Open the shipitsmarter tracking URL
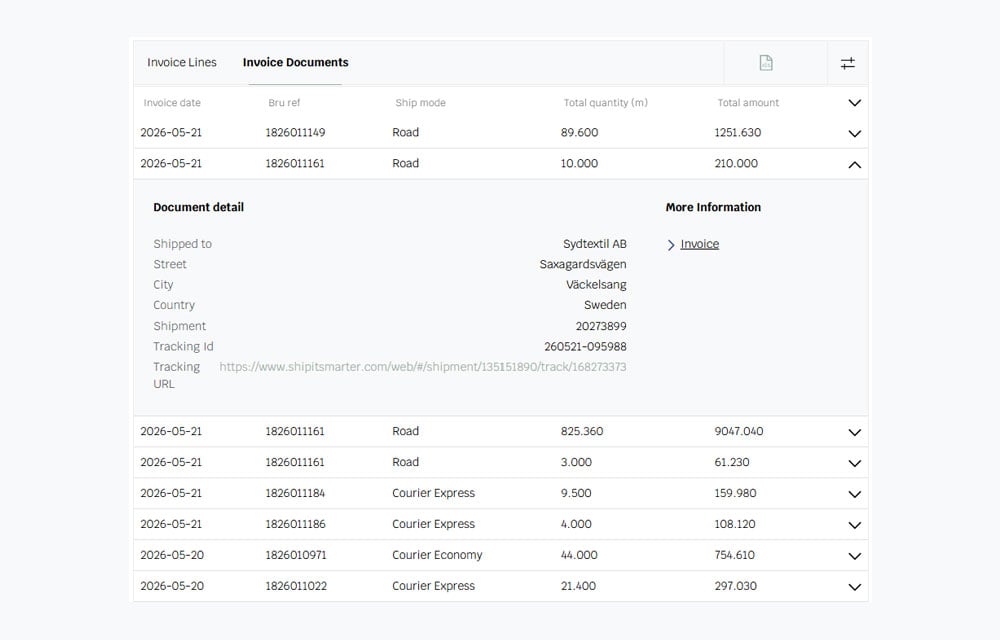 423,367
